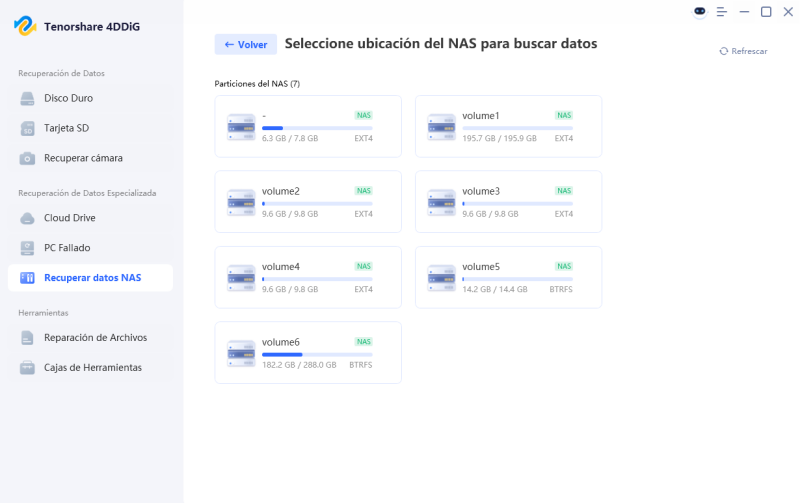Open Reparación de Archivos tool
Screen dimensions: 800x503
(90, 338)
